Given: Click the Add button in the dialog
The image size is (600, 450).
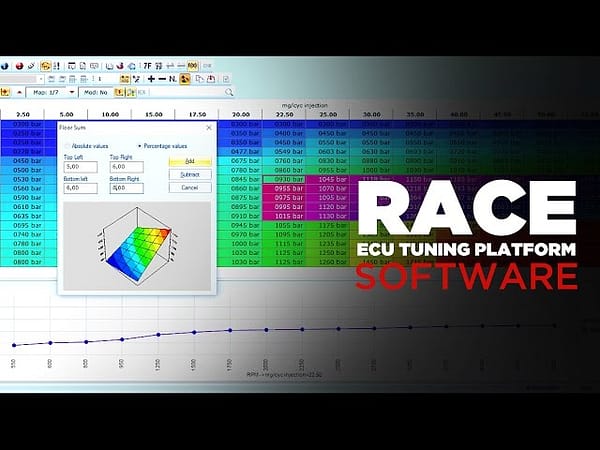Looking at the screenshot, I should coord(190,161).
